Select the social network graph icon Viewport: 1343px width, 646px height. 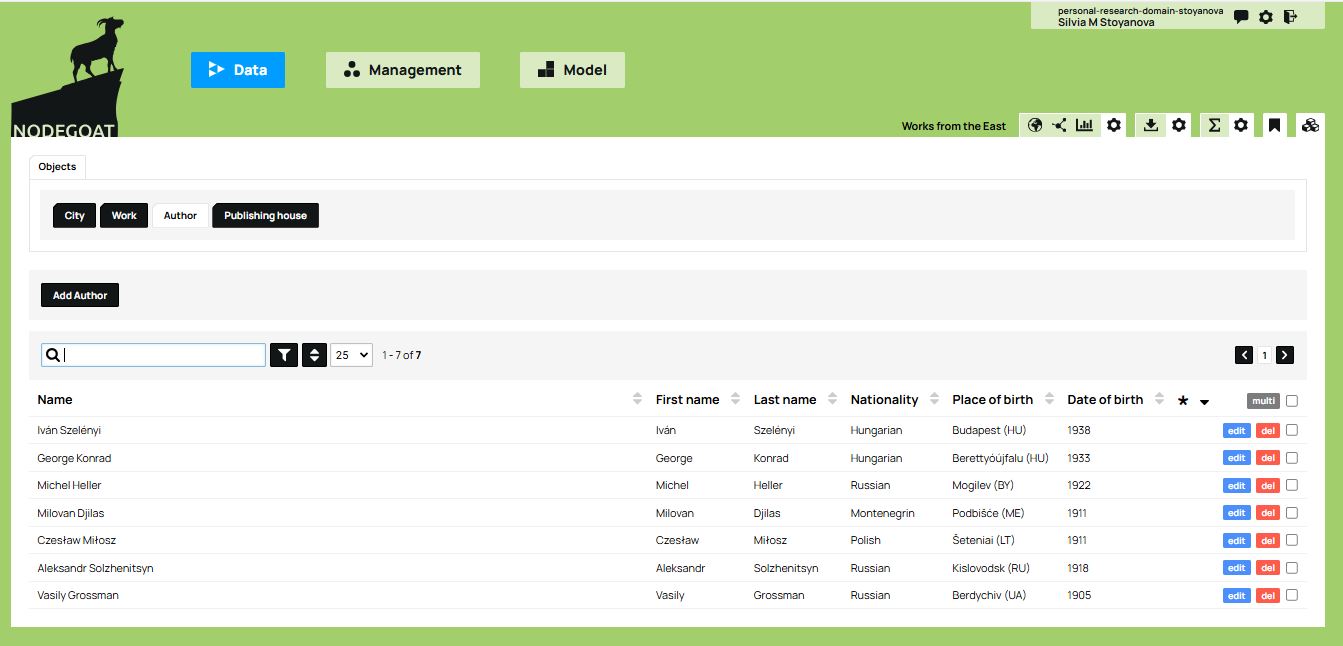[1059, 125]
